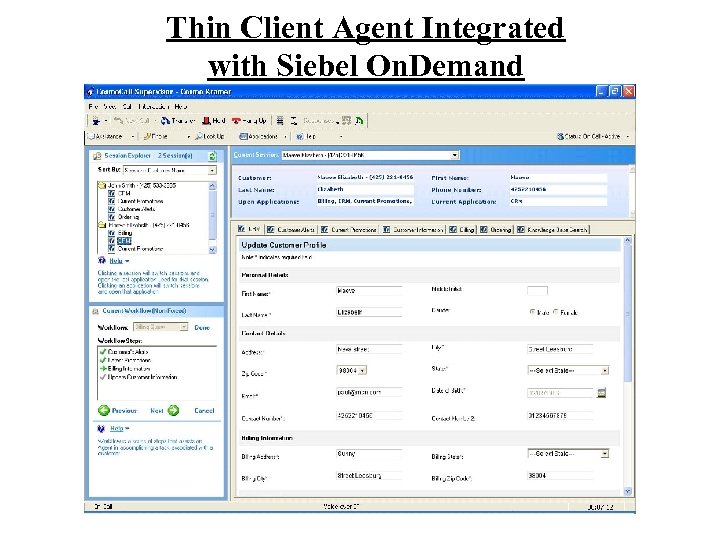Click the Session Explorer panel header icon

pos(97,156)
